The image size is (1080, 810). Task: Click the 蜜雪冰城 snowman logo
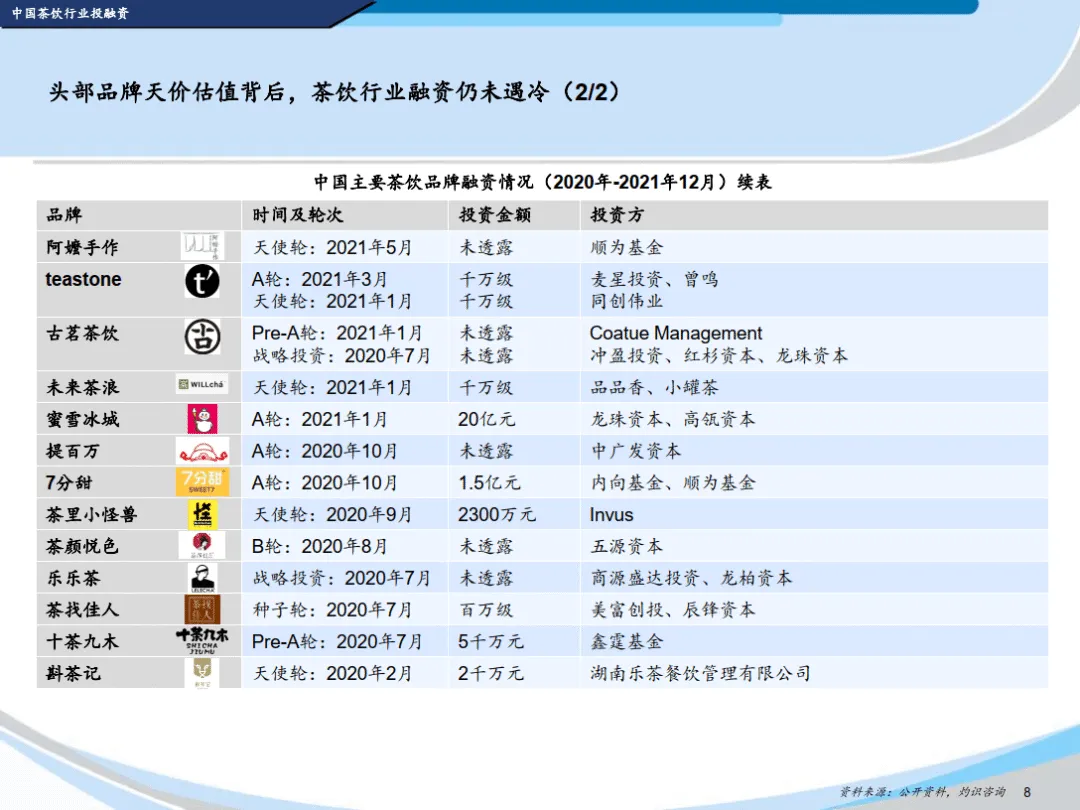(x=202, y=419)
